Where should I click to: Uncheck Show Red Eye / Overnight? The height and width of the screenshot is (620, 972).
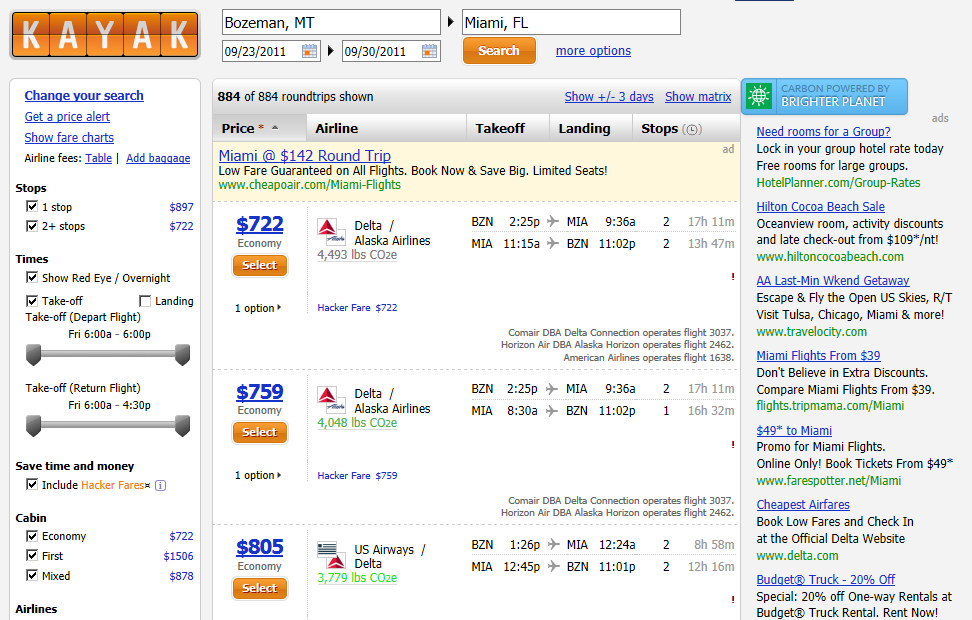point(32,277)
